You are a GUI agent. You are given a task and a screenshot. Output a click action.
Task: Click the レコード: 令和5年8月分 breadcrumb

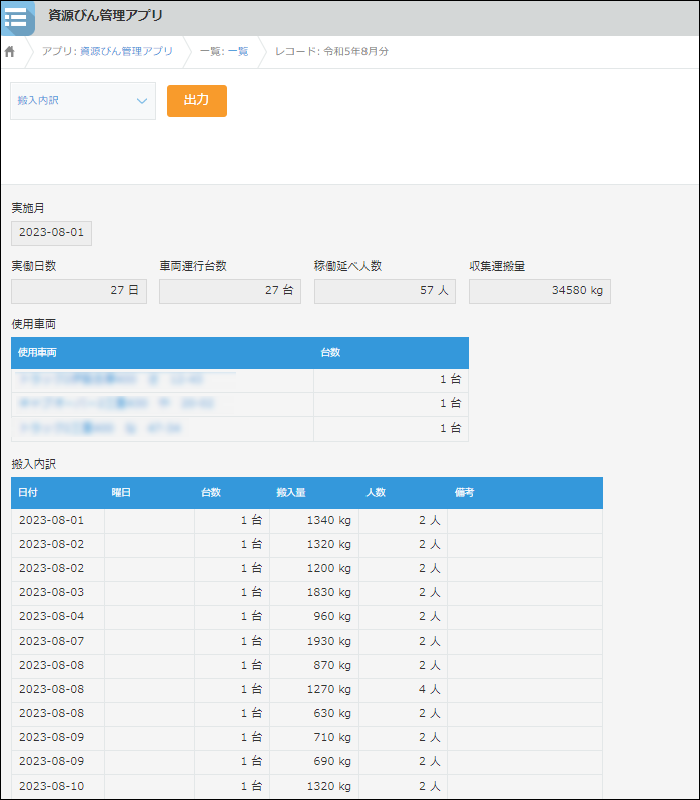[332, 51]
